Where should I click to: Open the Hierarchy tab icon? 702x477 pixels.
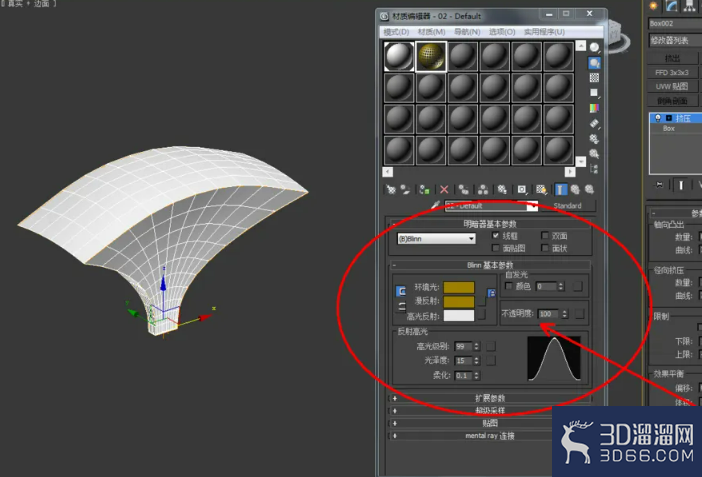coord(689,6)
